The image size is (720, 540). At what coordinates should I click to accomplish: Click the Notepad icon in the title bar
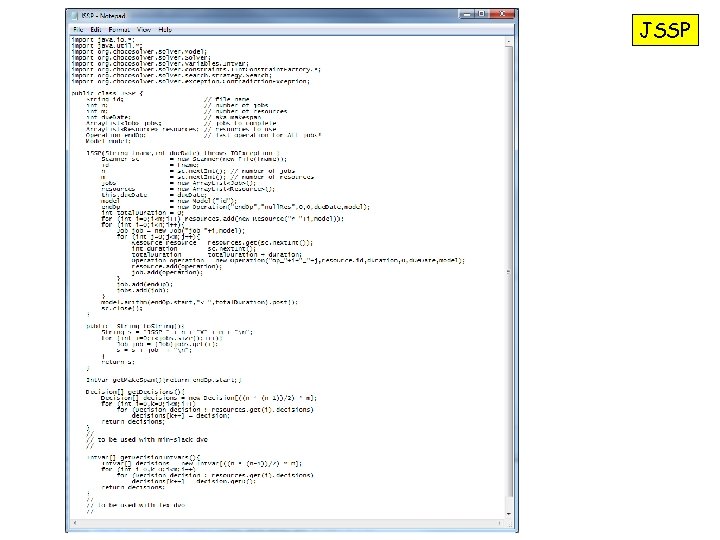click(x=75, y=16)
